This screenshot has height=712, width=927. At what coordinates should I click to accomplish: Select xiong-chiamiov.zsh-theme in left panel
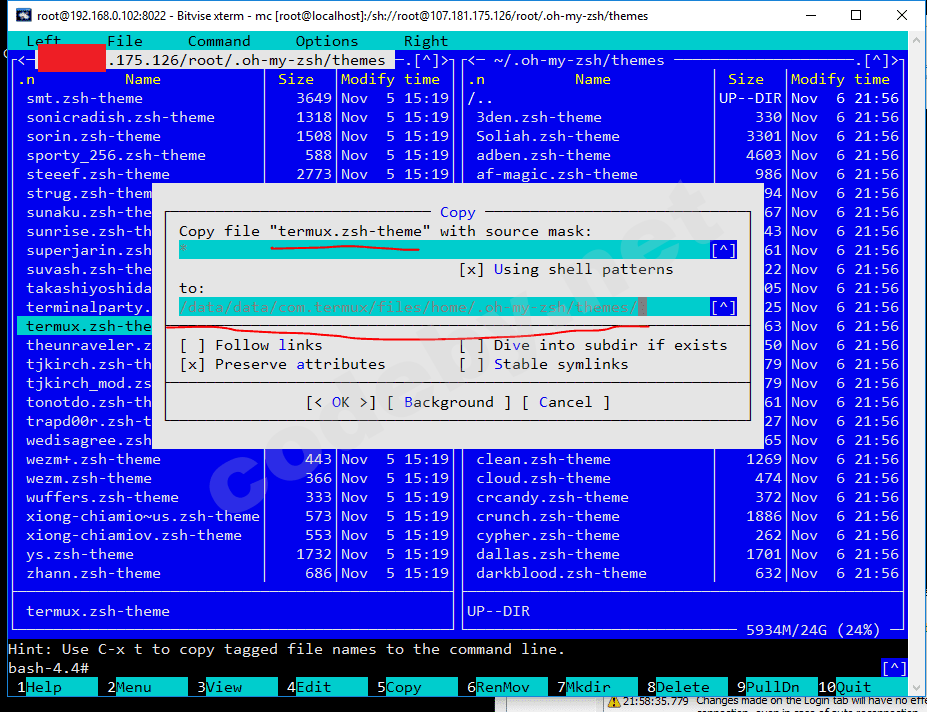point(134,535)
